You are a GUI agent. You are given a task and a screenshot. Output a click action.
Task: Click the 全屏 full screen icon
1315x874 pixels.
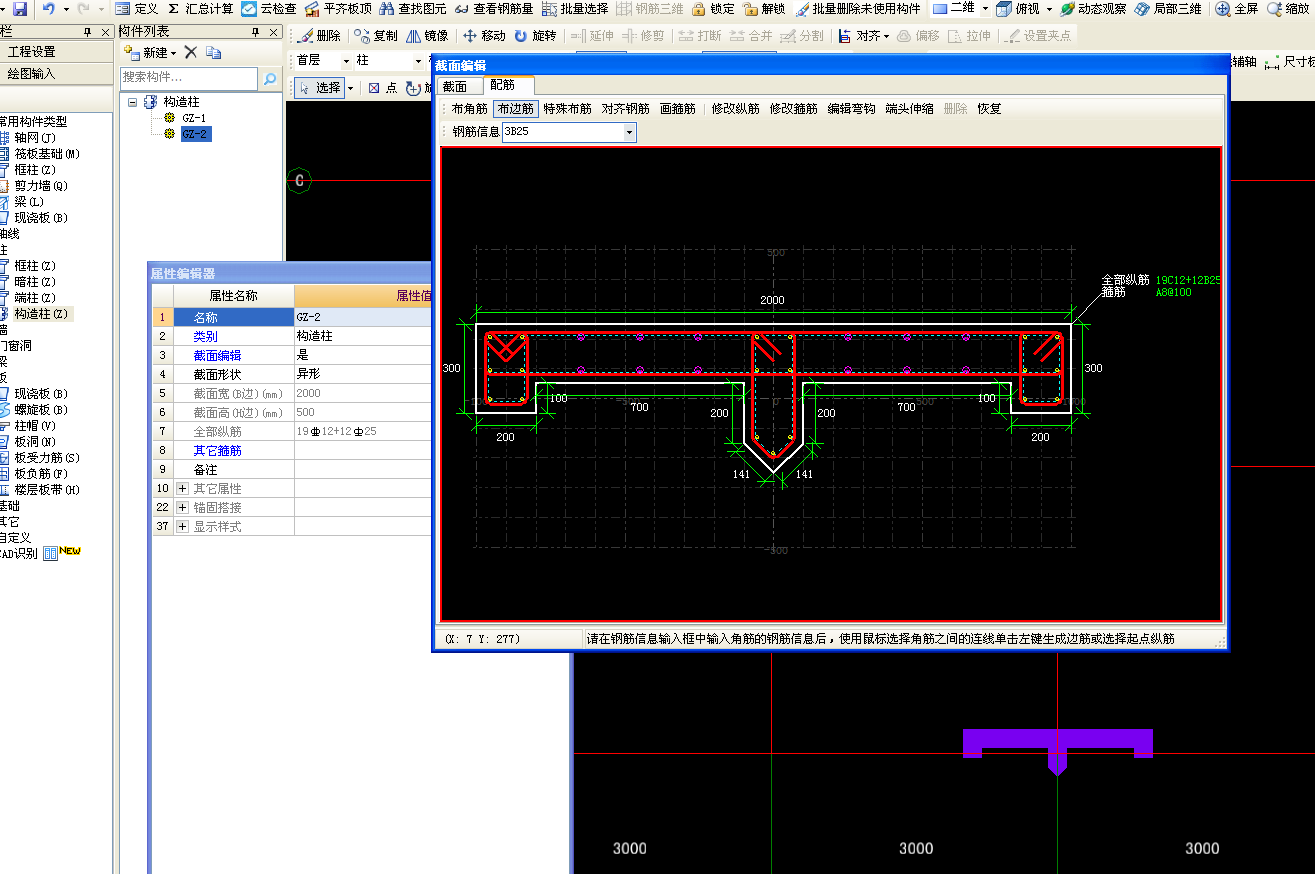(1237, 8)
